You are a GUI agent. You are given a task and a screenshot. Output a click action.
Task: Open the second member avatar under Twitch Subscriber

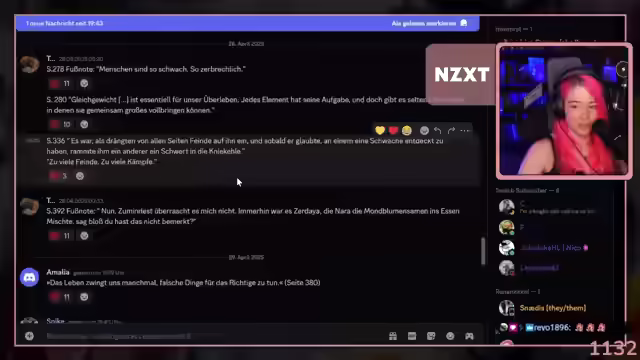tap(507, 227)
